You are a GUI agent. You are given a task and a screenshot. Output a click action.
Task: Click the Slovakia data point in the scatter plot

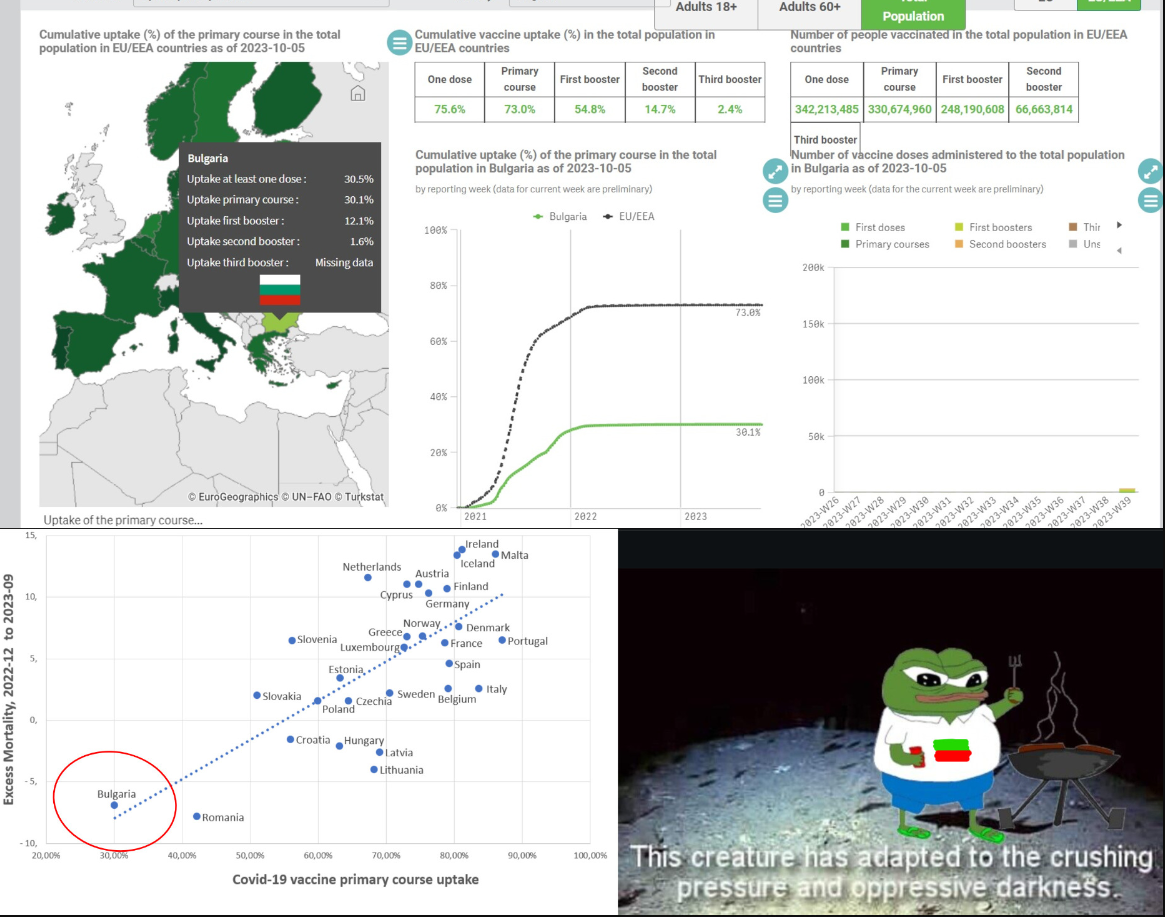(256, 696)
